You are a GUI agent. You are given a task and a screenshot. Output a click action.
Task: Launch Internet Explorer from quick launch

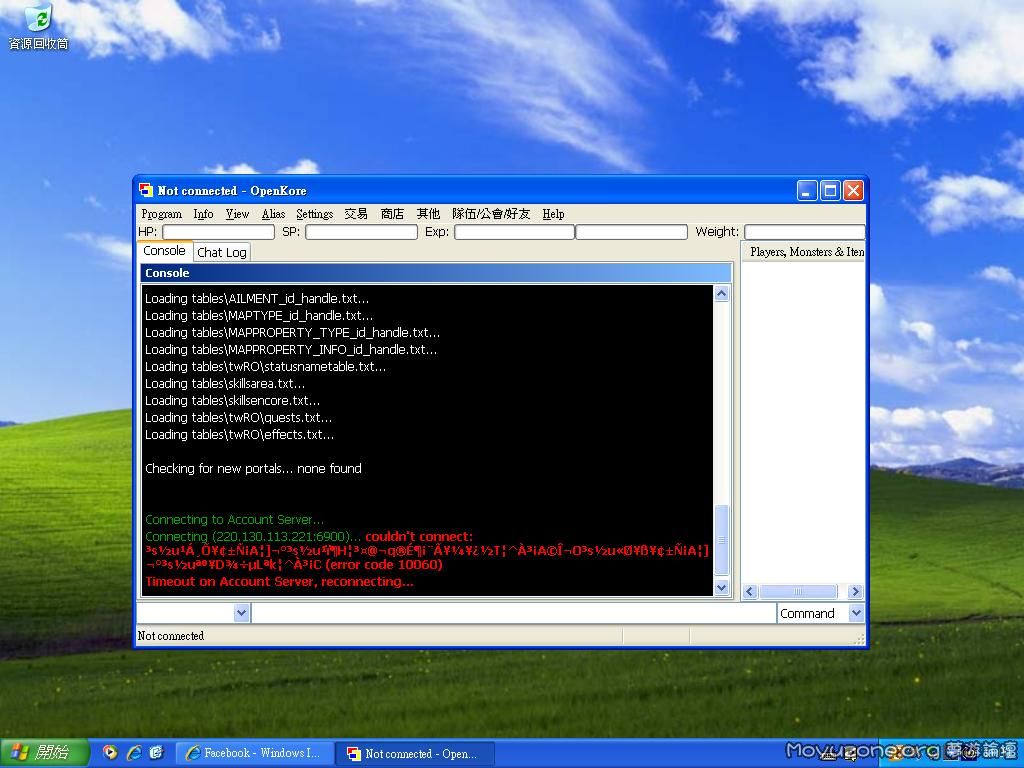click(133, 753)
